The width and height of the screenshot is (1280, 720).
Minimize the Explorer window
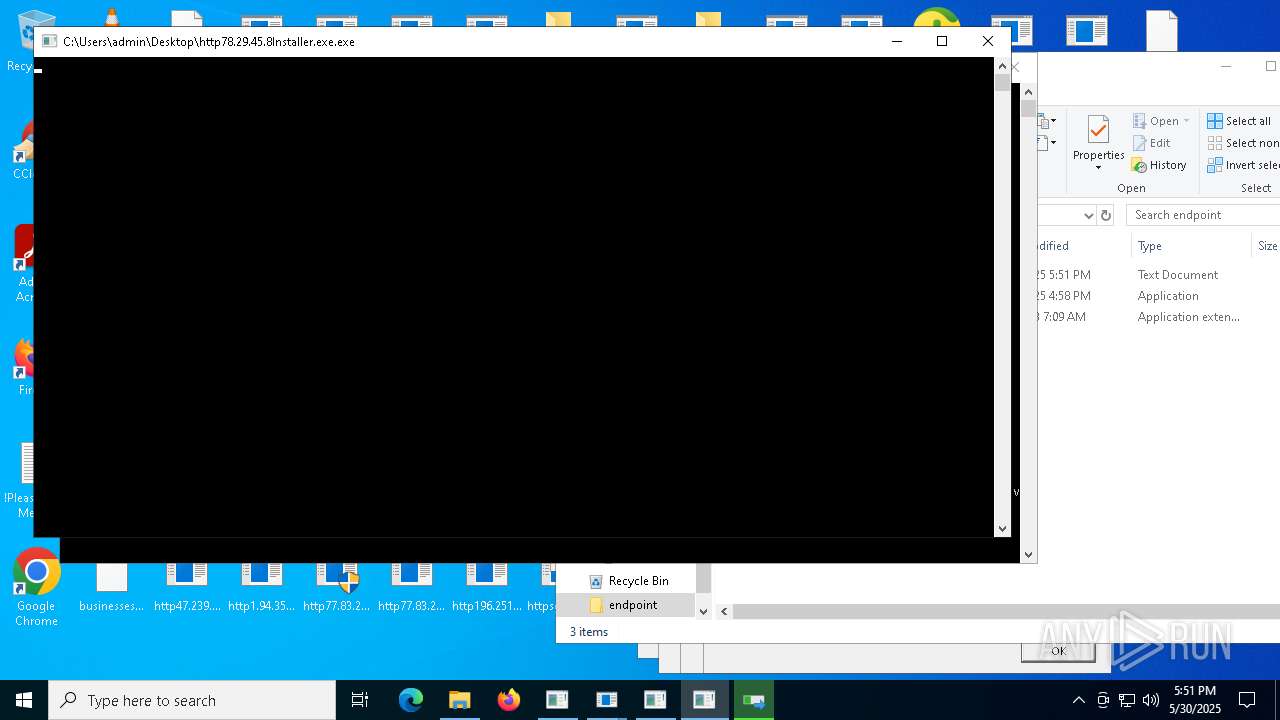click(x=1226, y=66)
